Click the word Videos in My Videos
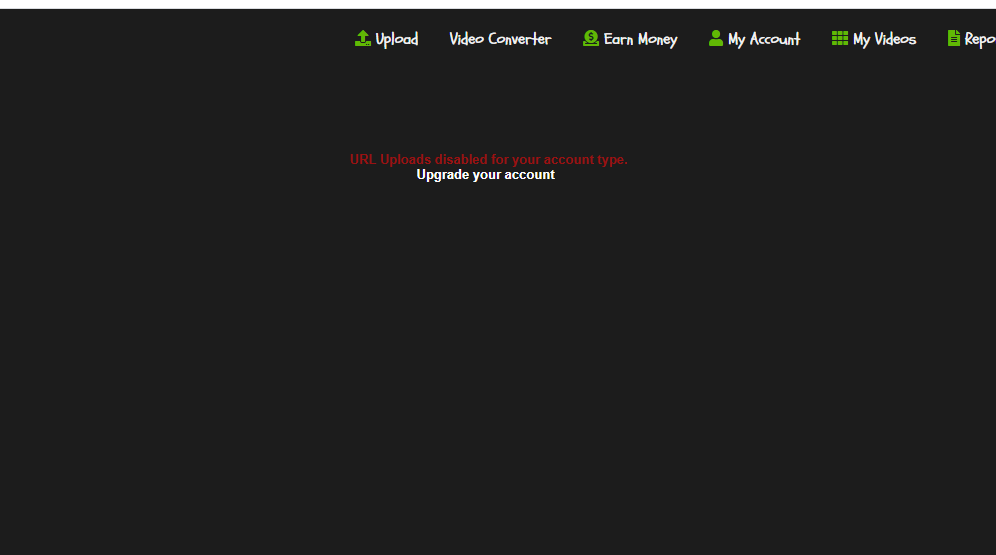This screenshot has height=555, width=996. [895, 39]
